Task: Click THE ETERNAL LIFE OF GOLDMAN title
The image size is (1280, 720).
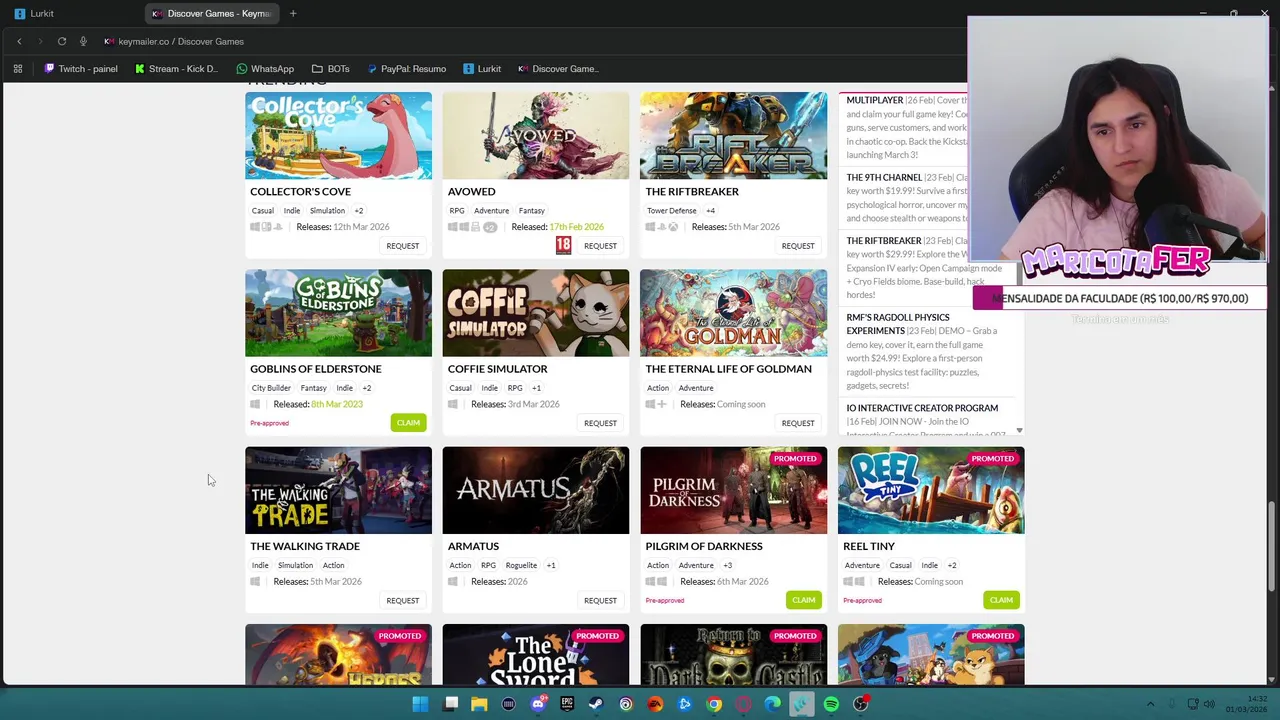Action: [x=729, y=369]
